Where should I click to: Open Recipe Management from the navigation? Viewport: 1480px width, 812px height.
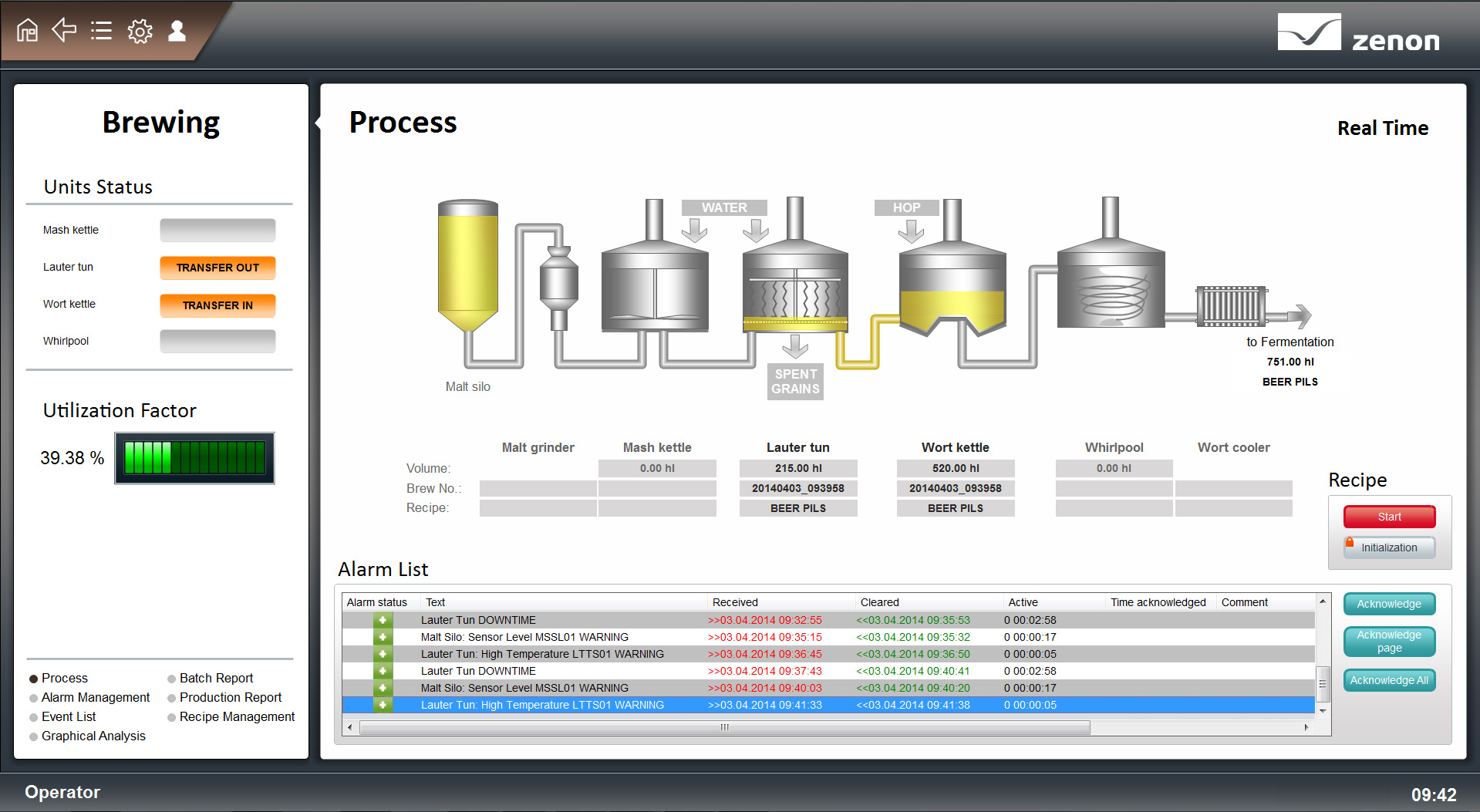[237, 716]
